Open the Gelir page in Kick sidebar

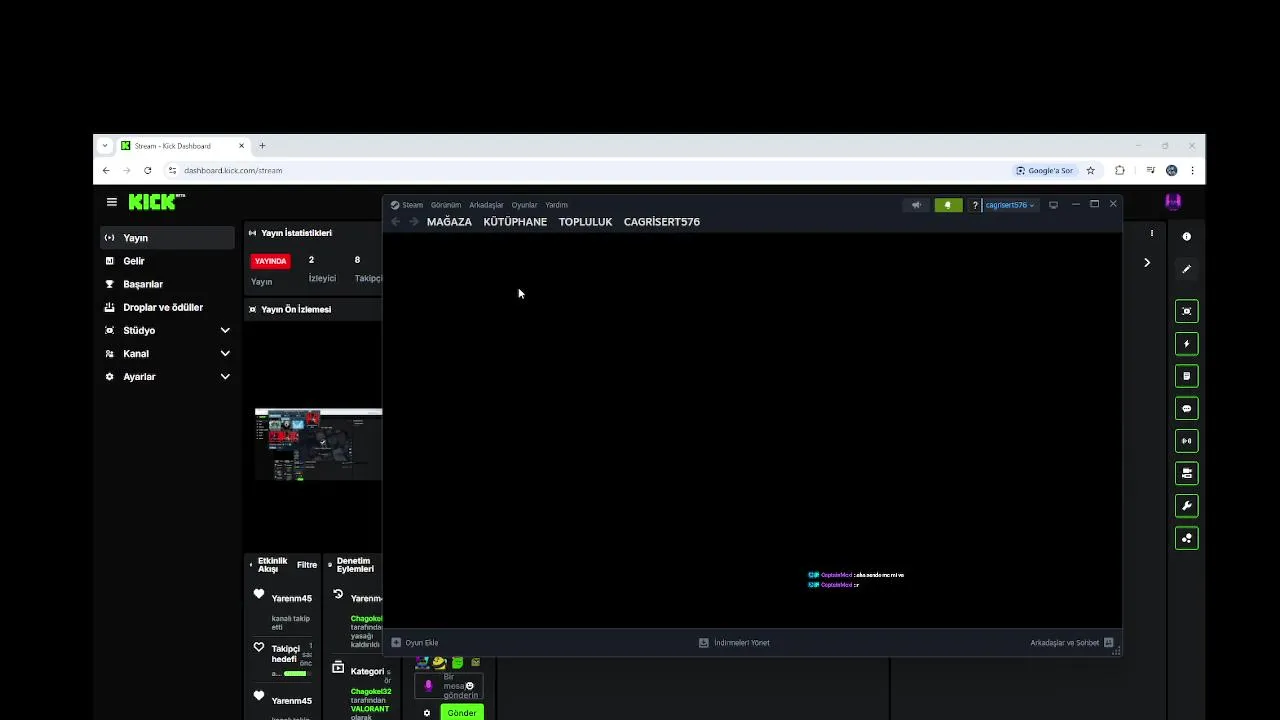(168, 261)
